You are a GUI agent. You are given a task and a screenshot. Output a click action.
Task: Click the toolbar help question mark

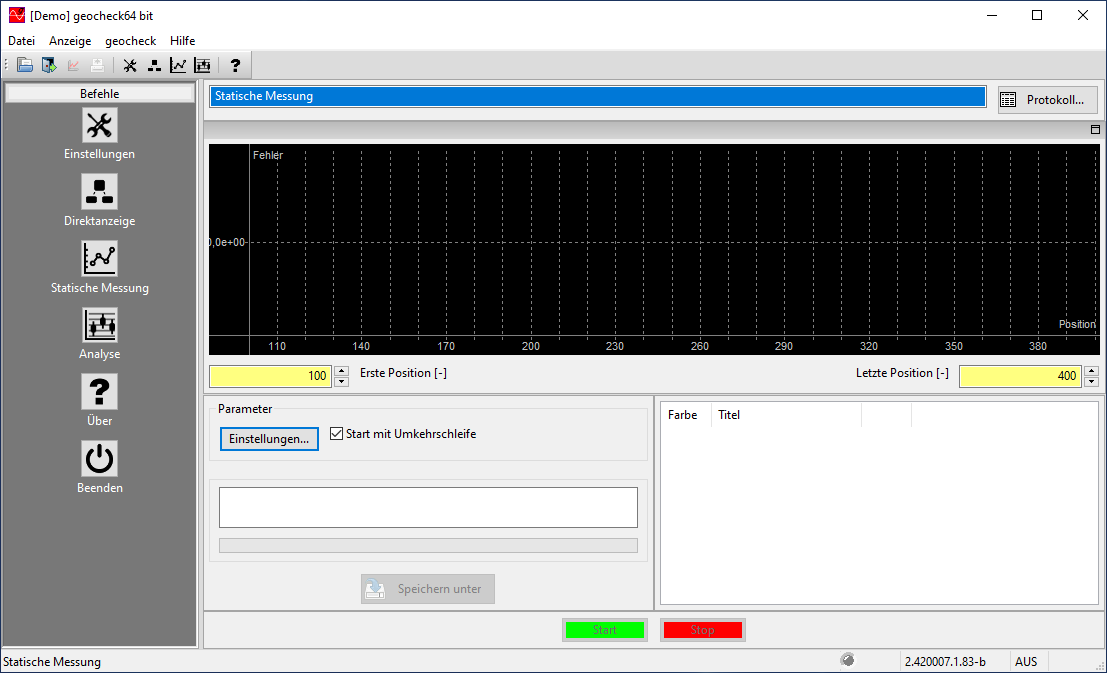click(x=235, y=66)
